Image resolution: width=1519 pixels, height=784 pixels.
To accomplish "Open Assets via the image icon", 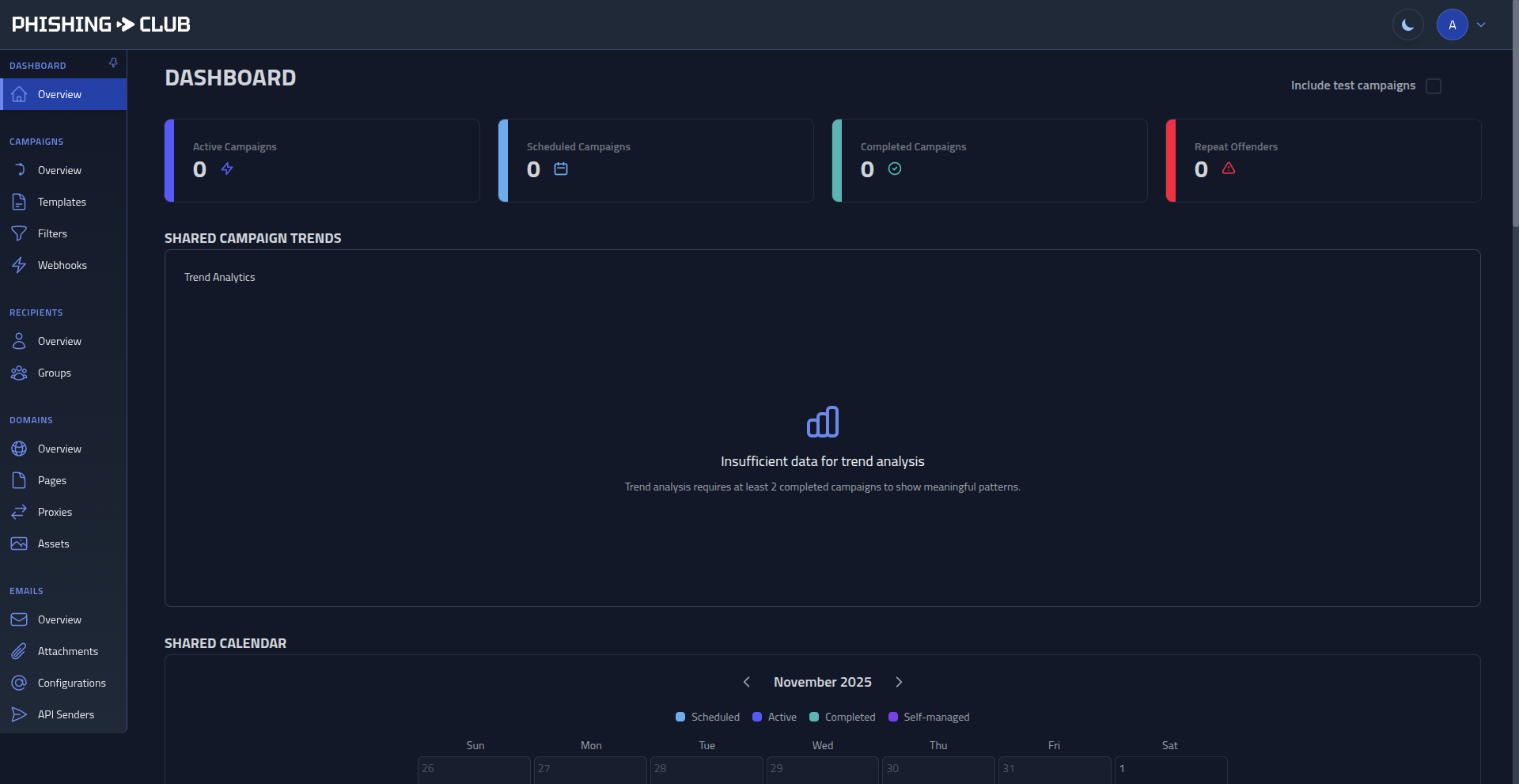I will (x=19, y=543).
